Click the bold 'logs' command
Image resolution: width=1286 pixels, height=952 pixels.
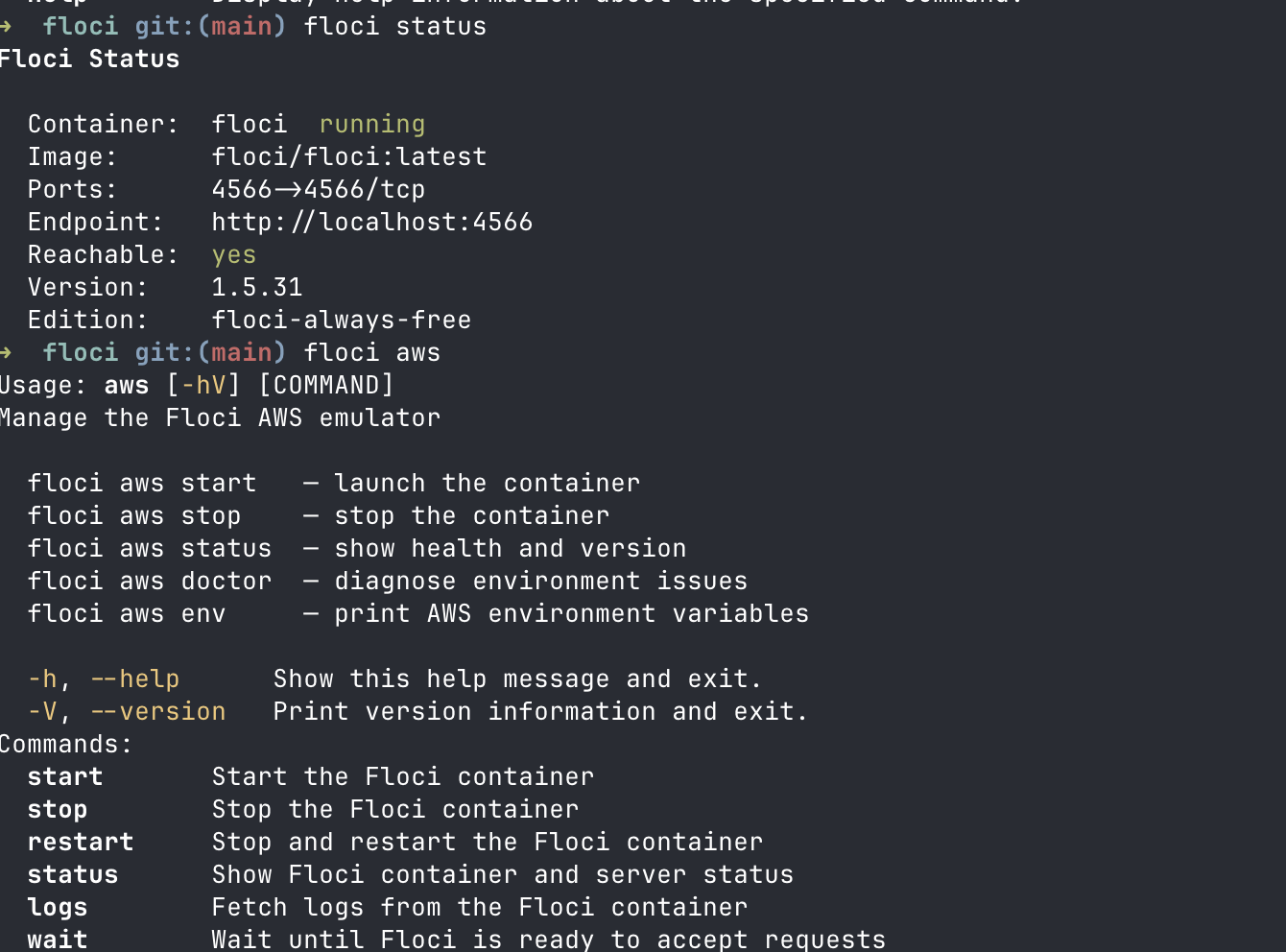(58, 908)
